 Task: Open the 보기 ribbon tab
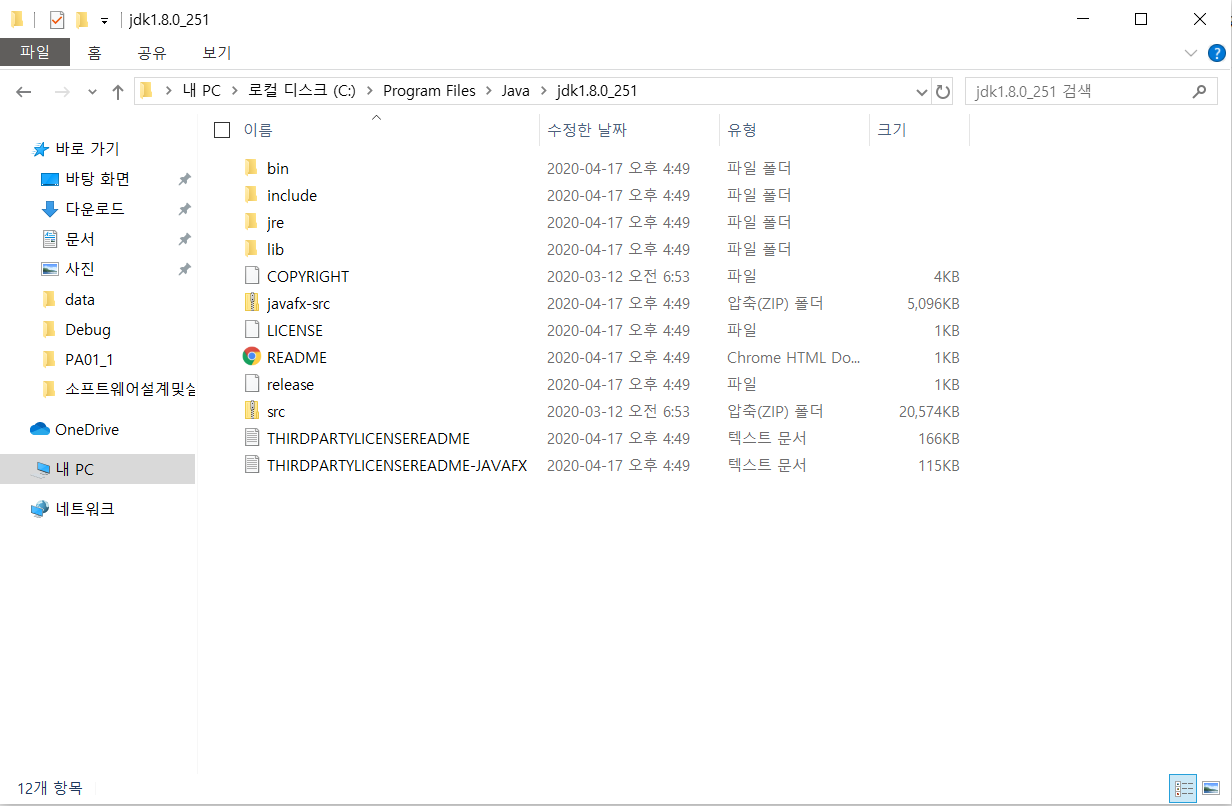click(x=217, y=53)
